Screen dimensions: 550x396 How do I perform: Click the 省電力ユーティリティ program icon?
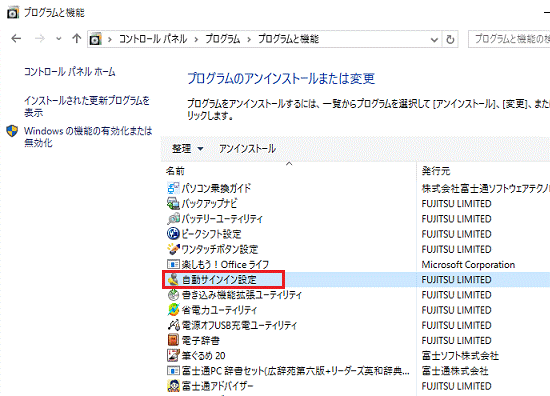coord(173,310)
